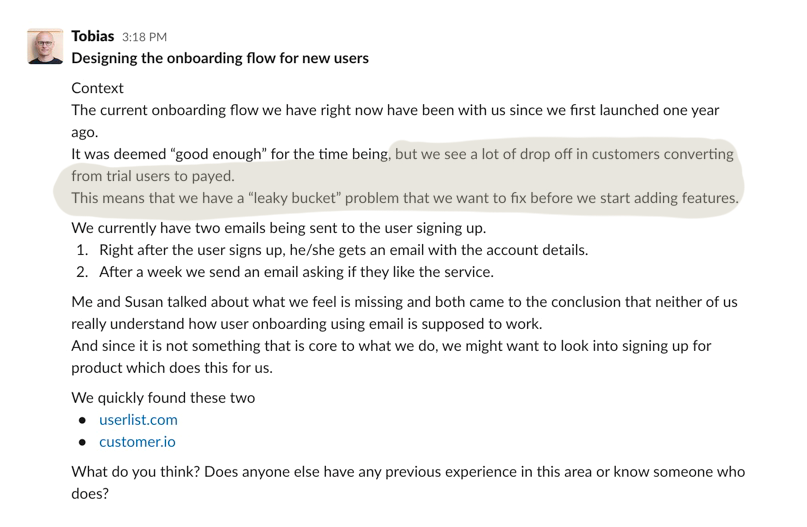
Task: Click the closing 'What do you think?' question
Action: [408, 483]
